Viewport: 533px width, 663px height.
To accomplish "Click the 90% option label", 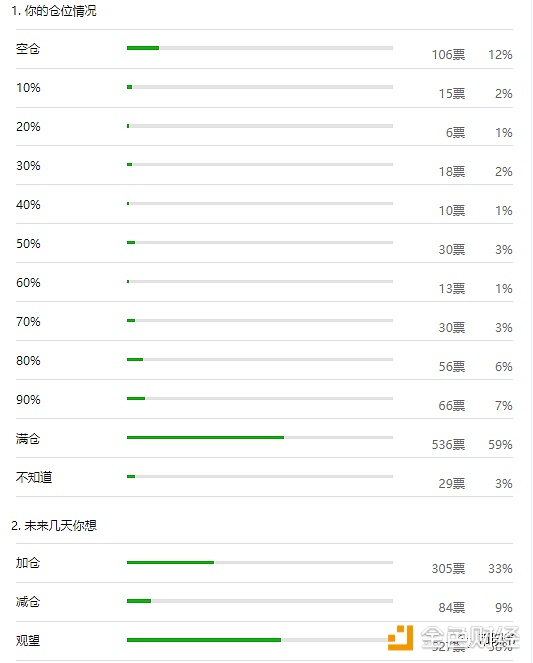I will (28, 400).
